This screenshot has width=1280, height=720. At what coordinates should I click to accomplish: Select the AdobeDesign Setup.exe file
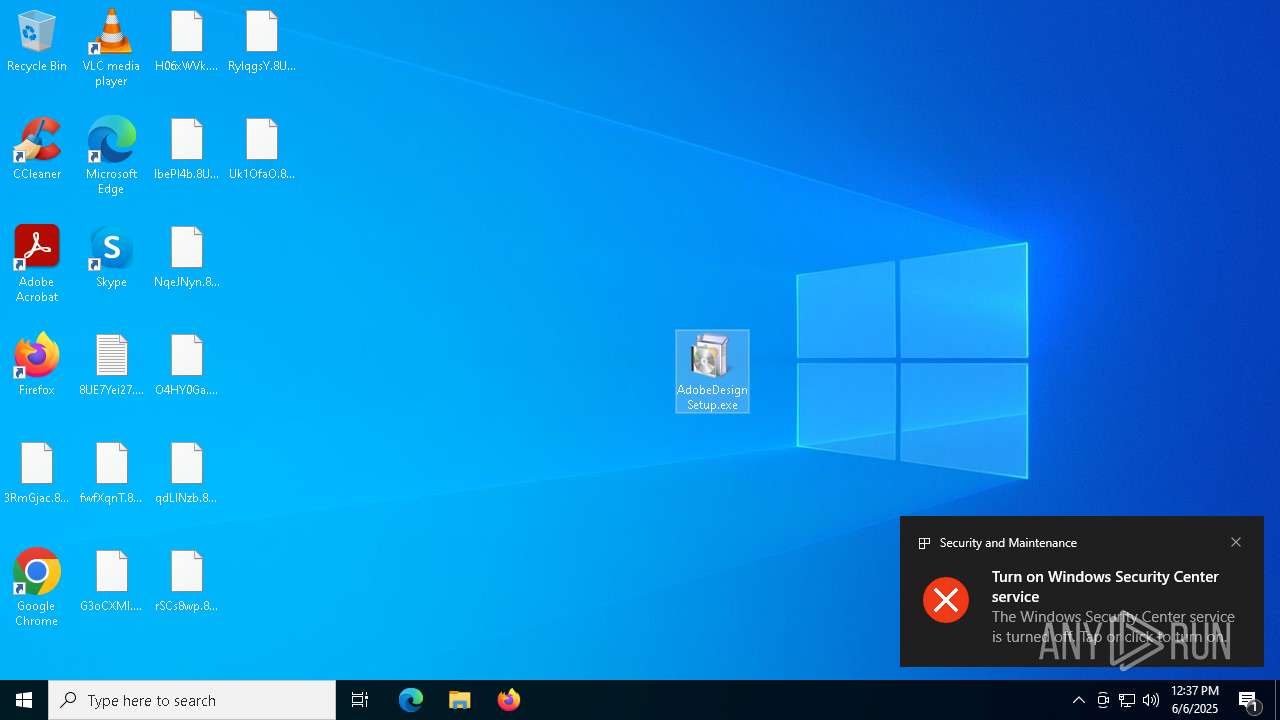712,371
